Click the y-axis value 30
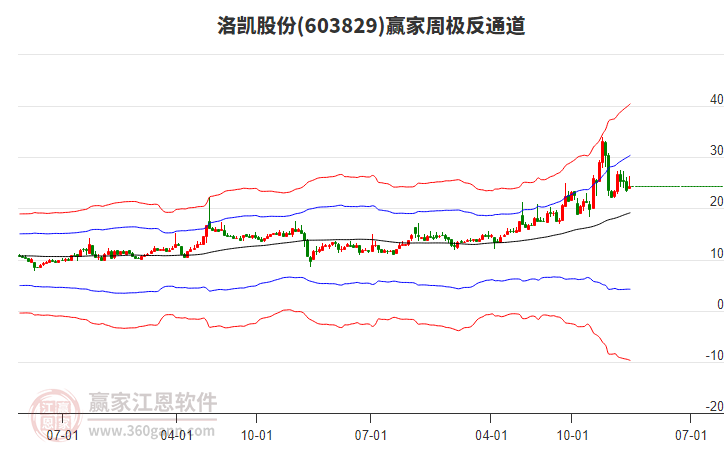The image size is (726, 450). coord(716,150)
